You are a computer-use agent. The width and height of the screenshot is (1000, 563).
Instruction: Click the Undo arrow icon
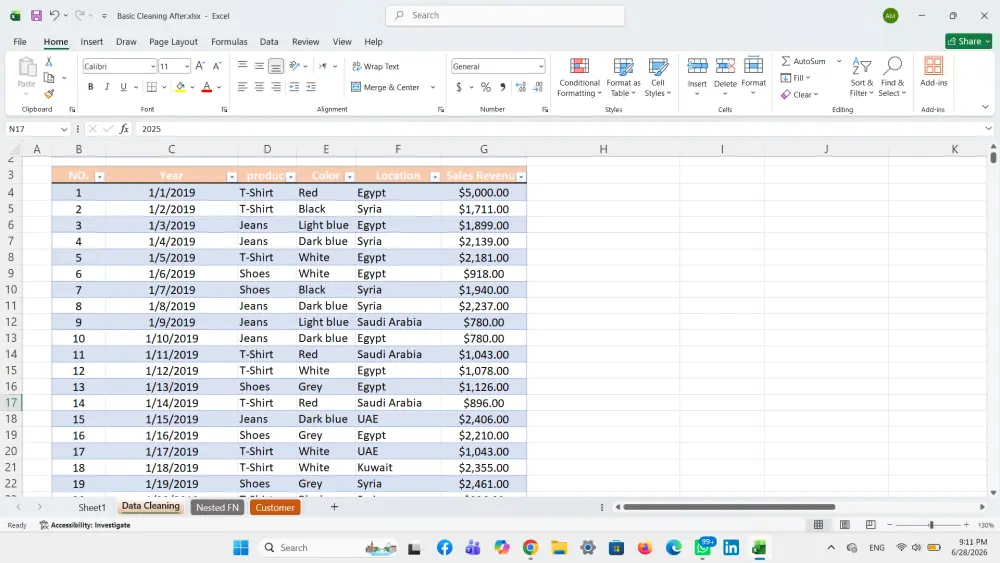[x=54, y=15]
